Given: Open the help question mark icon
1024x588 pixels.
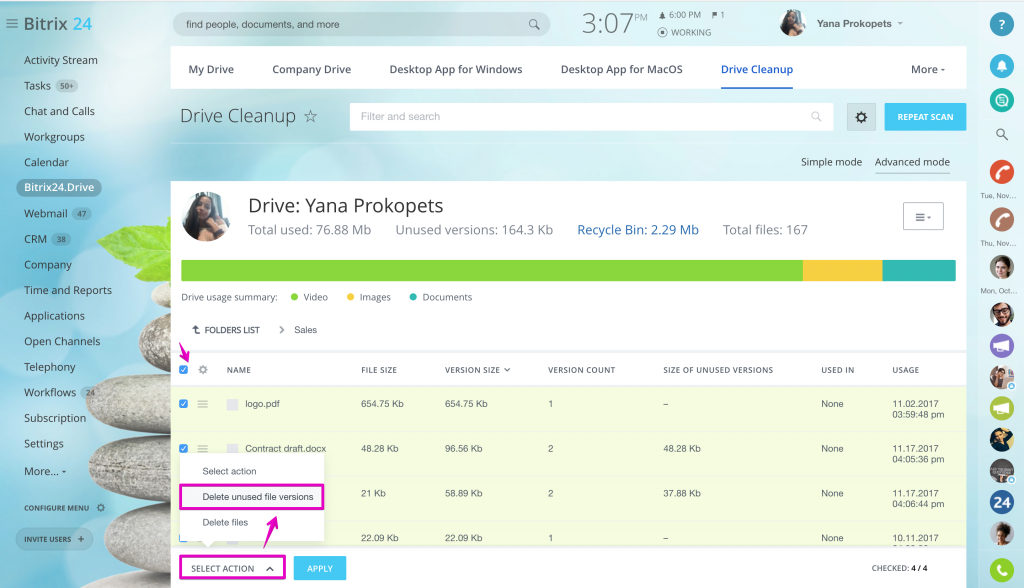Looking at the screenshot, I should pos(1001,24).
